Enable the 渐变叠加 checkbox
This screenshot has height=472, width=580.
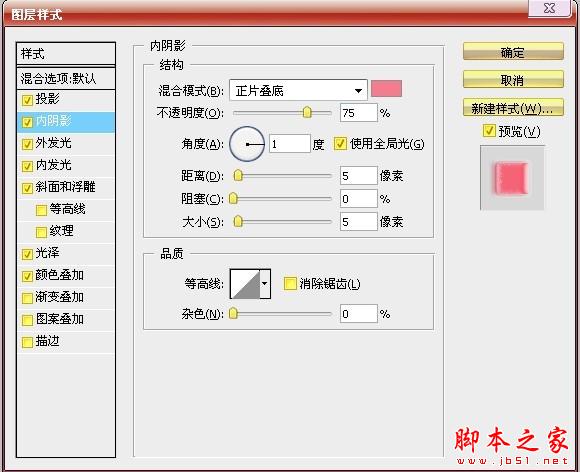click(x=27, y=298)
